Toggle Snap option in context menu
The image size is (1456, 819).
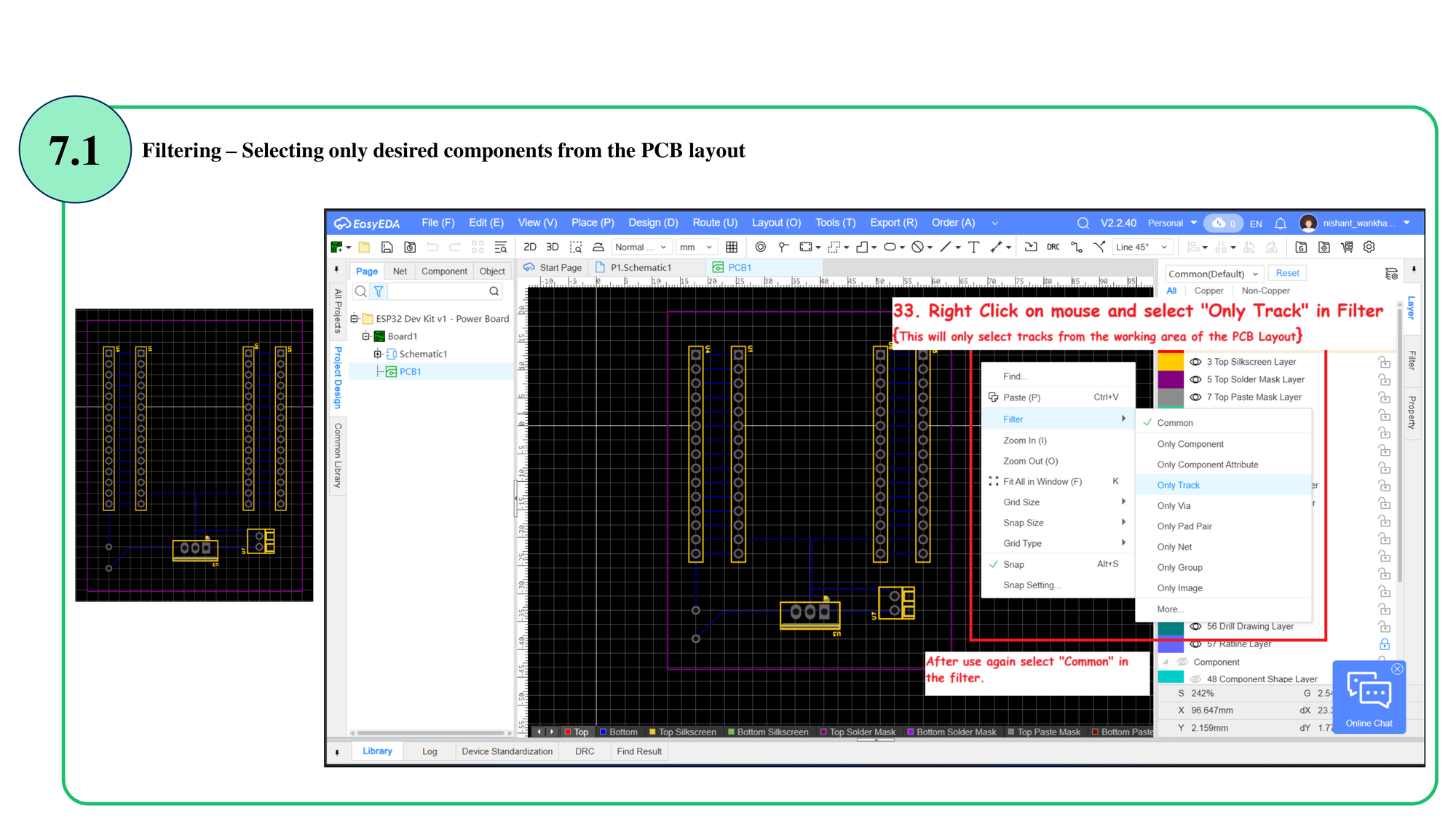[x=1058, y=564]
